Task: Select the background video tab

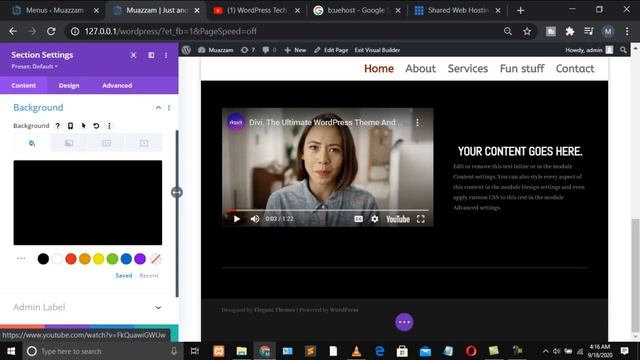Action: [x=144, y=143]
